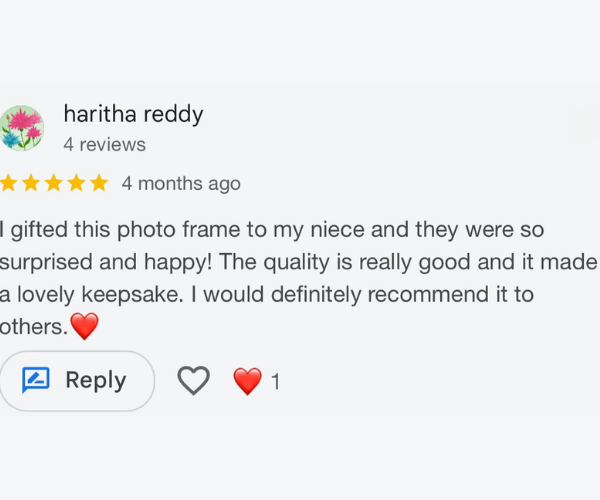View the reviewer's 4 reviews
The height and width of the screenshot is (500, 600).
[104, 145]
